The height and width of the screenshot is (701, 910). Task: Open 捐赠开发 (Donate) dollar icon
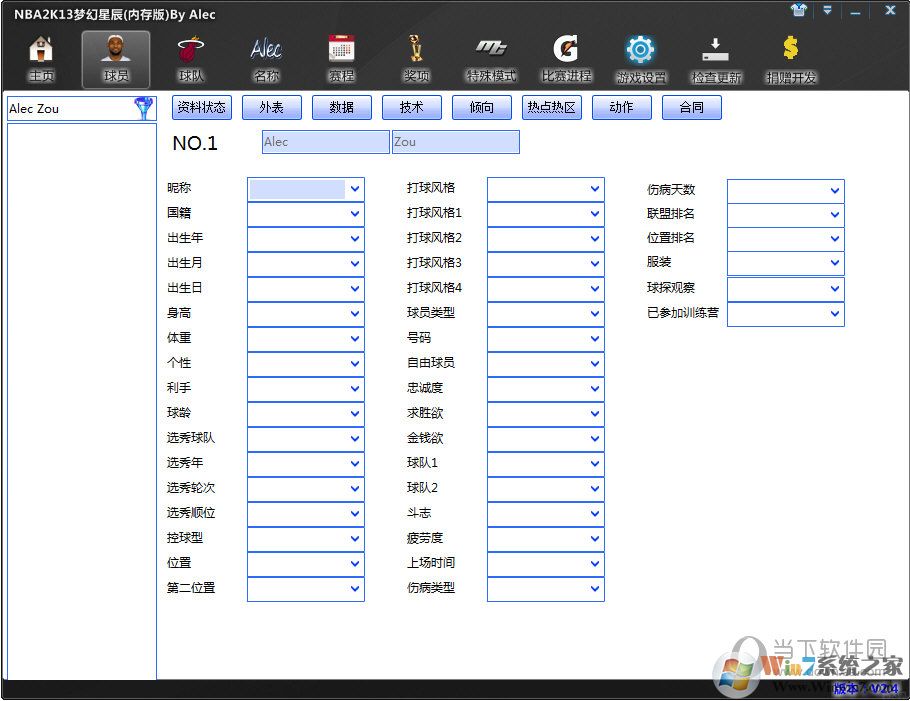789,57
